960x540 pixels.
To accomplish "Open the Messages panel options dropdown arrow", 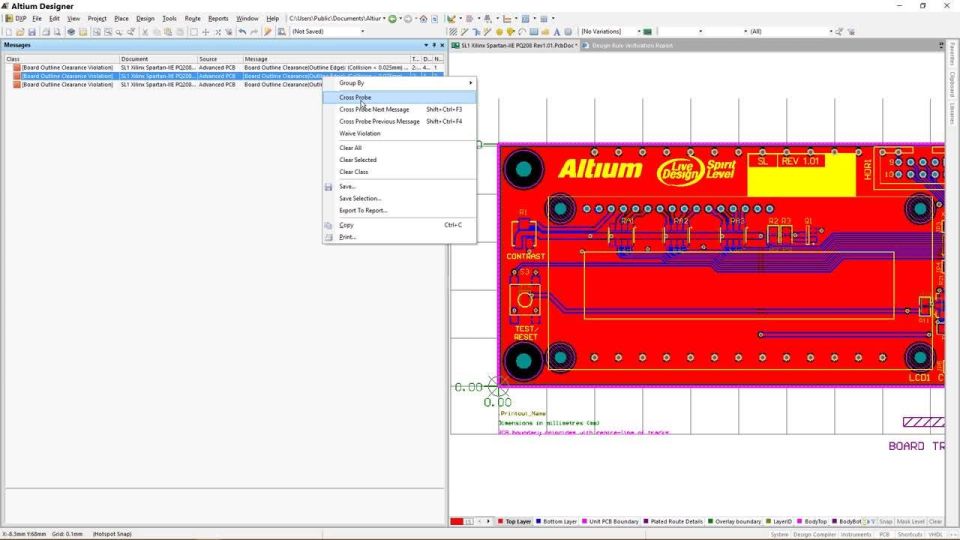I will click(426, 45).
